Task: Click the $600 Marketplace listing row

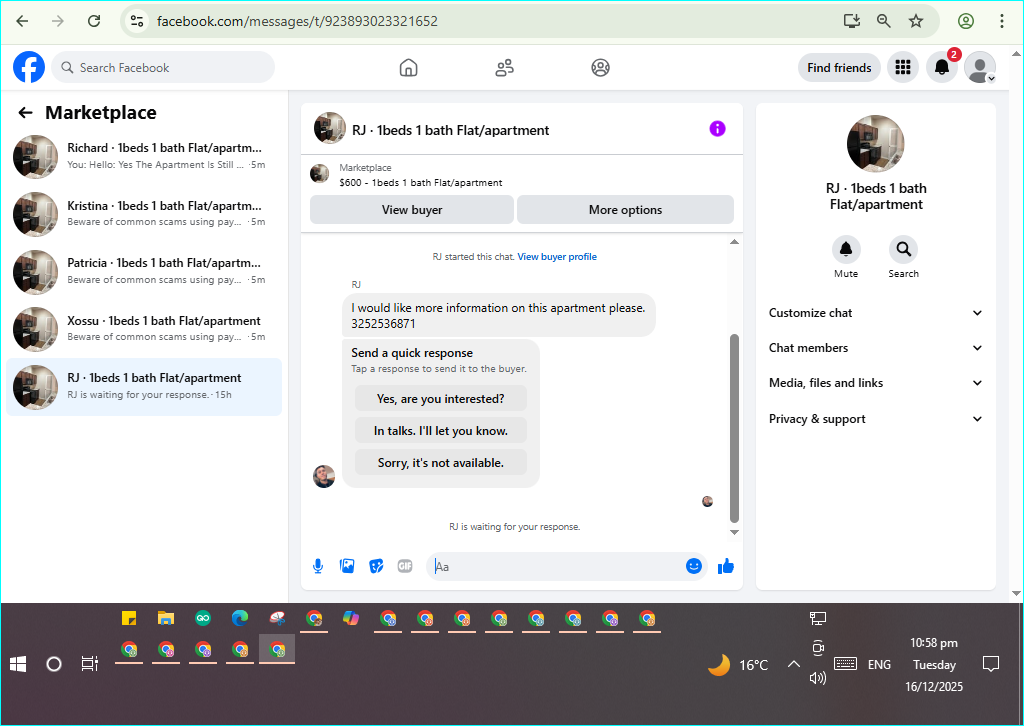Action: coord(521,175)
